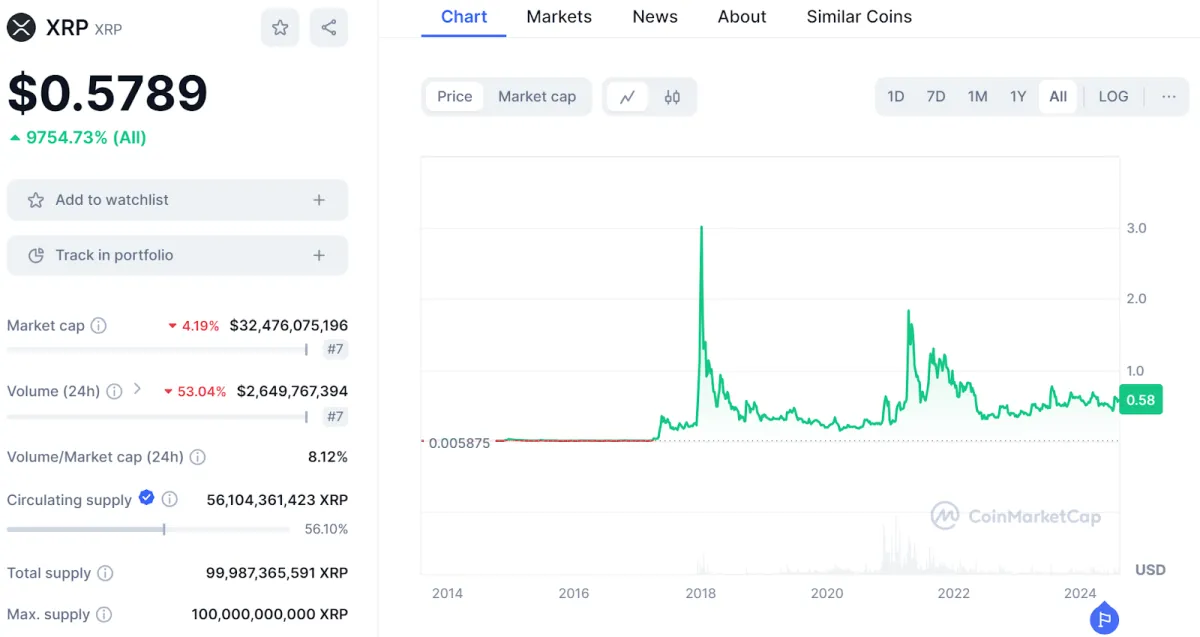Select the Market cap chart mode
Viewport: 1200px width, 637px height.
click(537, 97)
